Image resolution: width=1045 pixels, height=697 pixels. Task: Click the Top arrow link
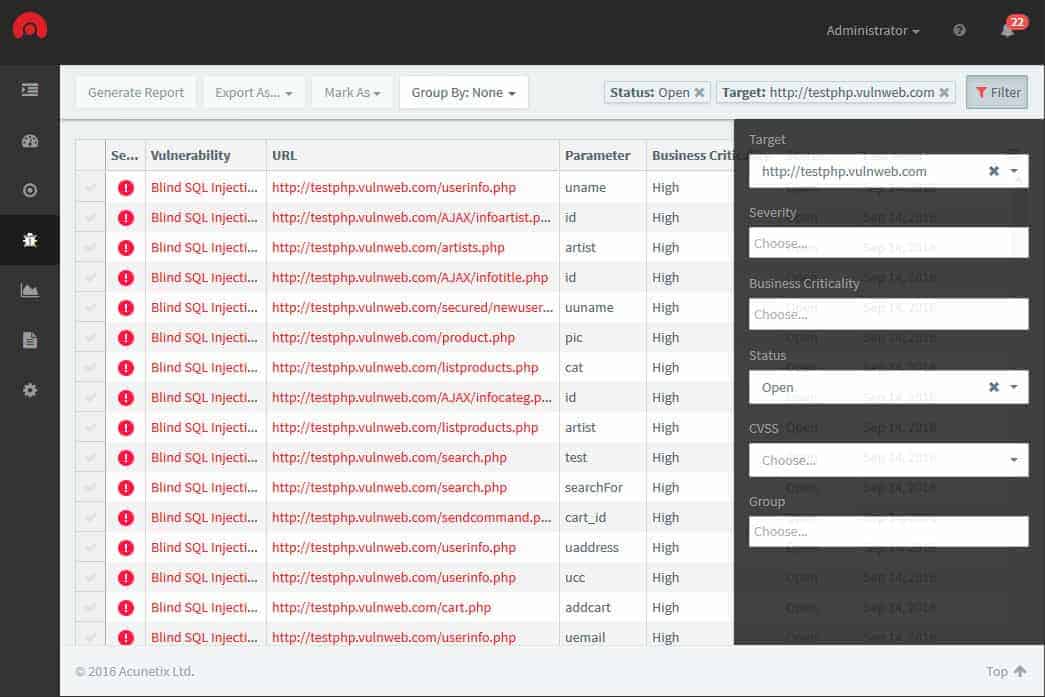[1006, 671]
